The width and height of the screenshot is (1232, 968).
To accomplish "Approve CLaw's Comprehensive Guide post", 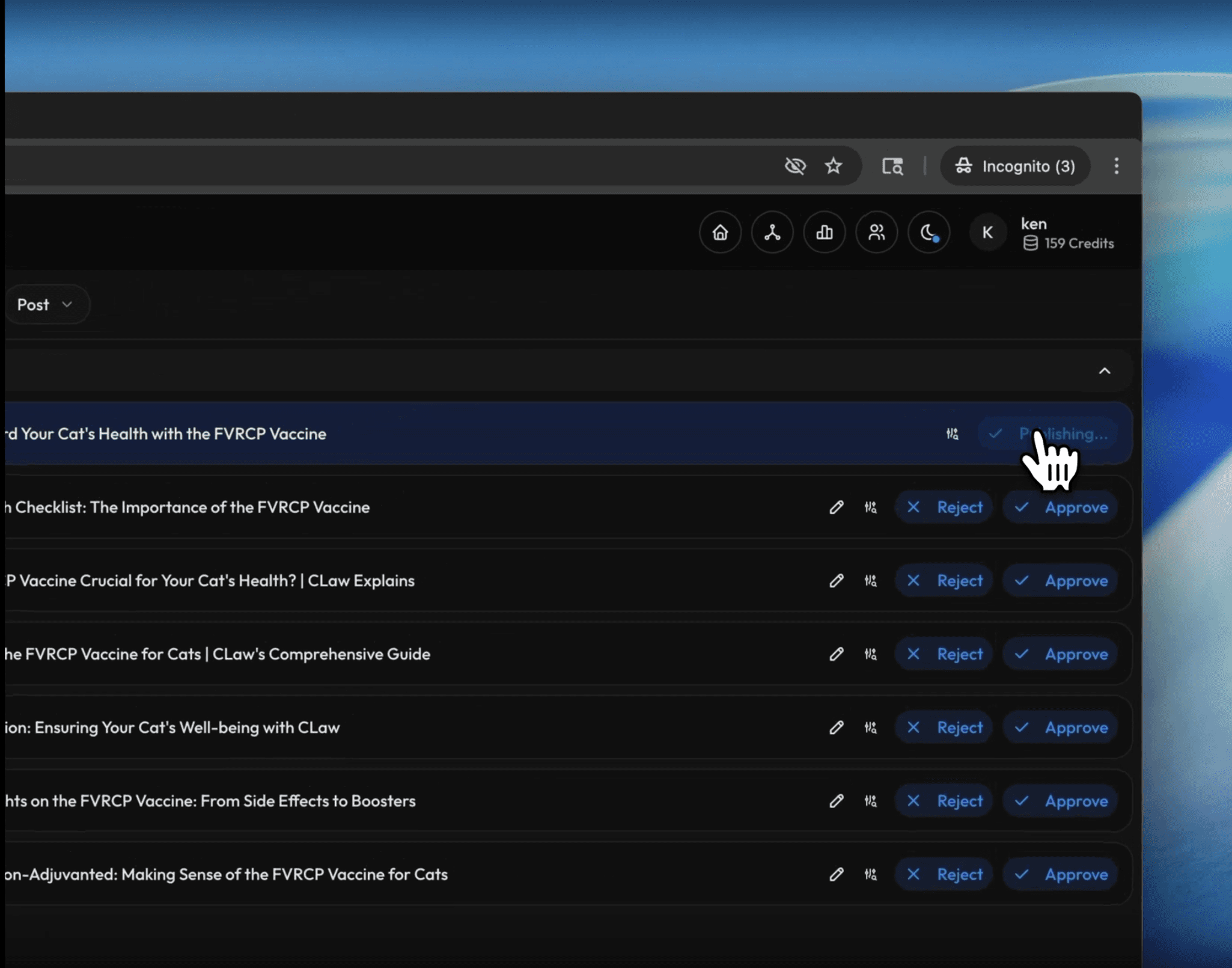I will (x=1060, y=654).
